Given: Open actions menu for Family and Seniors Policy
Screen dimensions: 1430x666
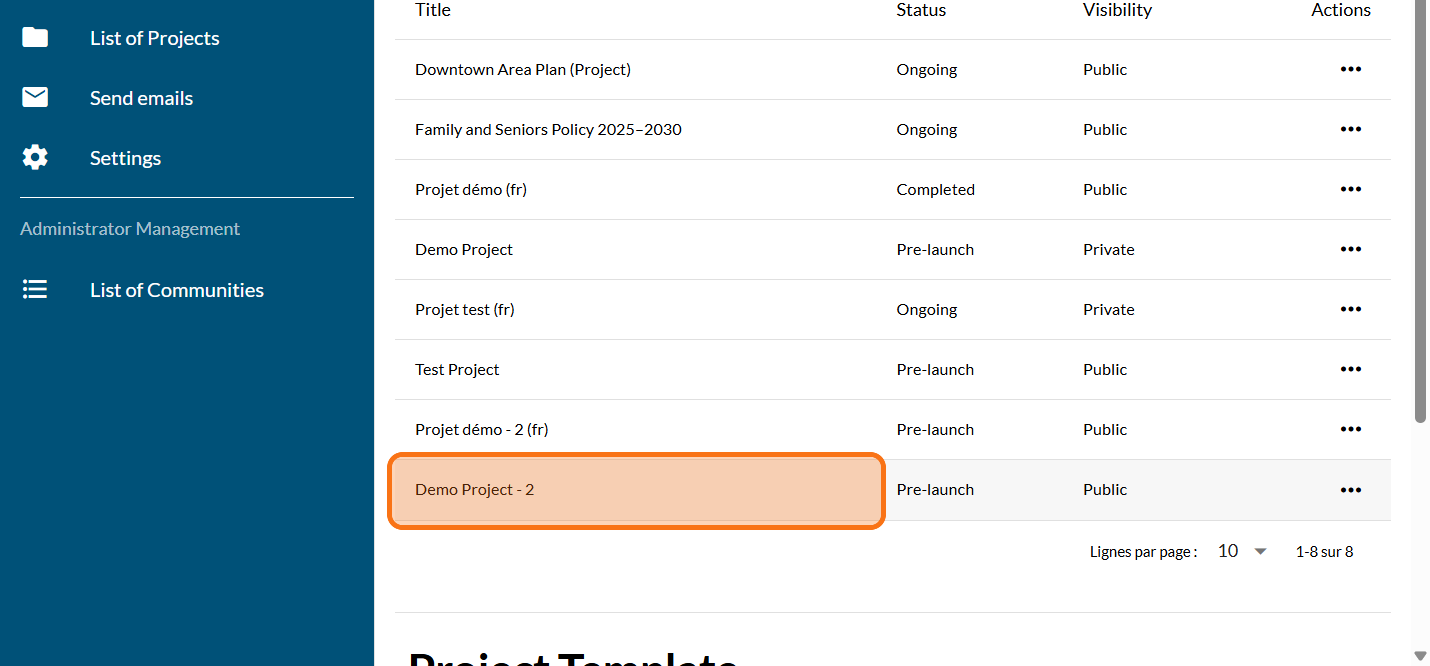Looking at the screenshot, I should (1350, 129).
